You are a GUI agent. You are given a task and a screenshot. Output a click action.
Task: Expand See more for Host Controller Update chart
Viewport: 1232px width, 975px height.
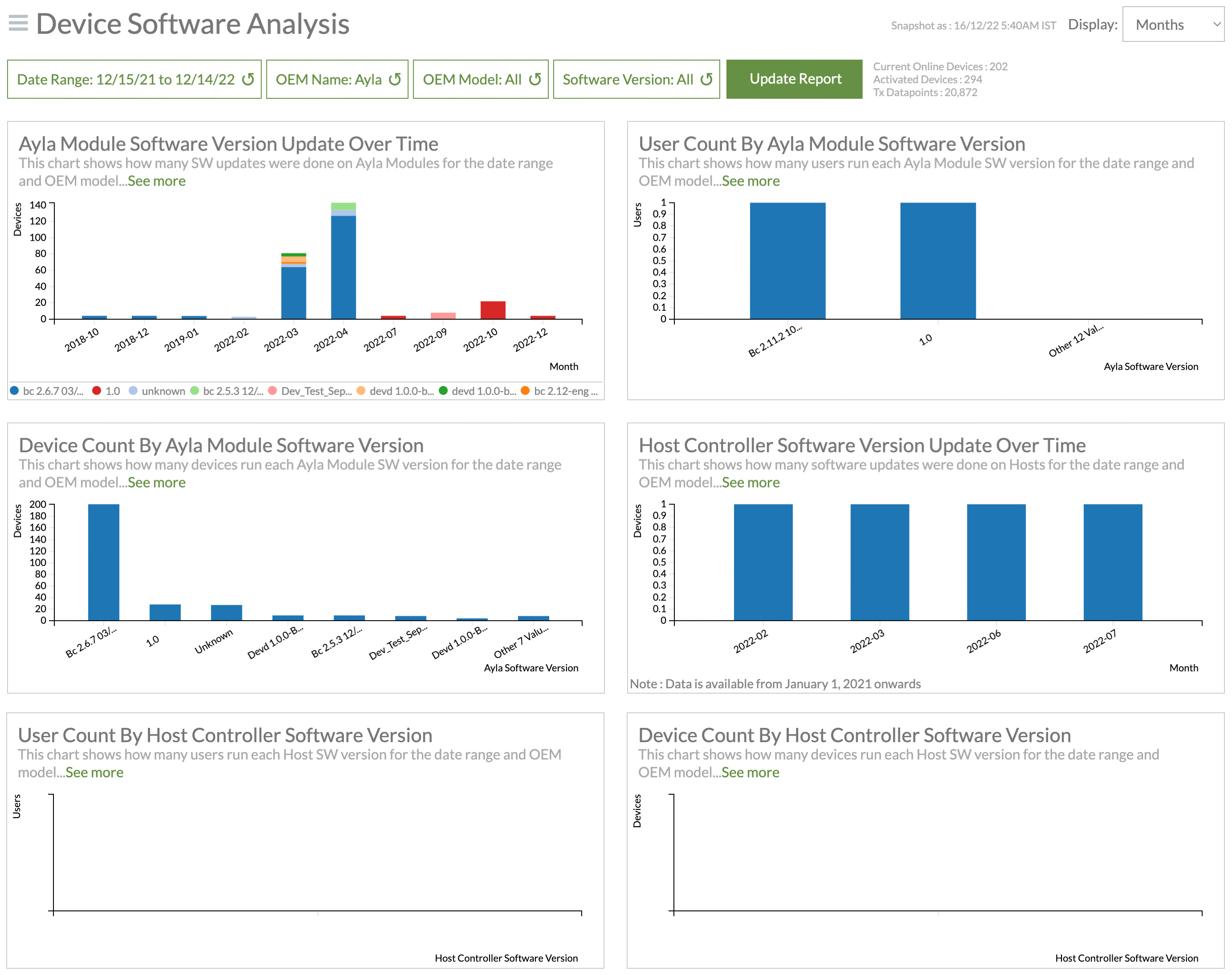[x=750, y=482]
